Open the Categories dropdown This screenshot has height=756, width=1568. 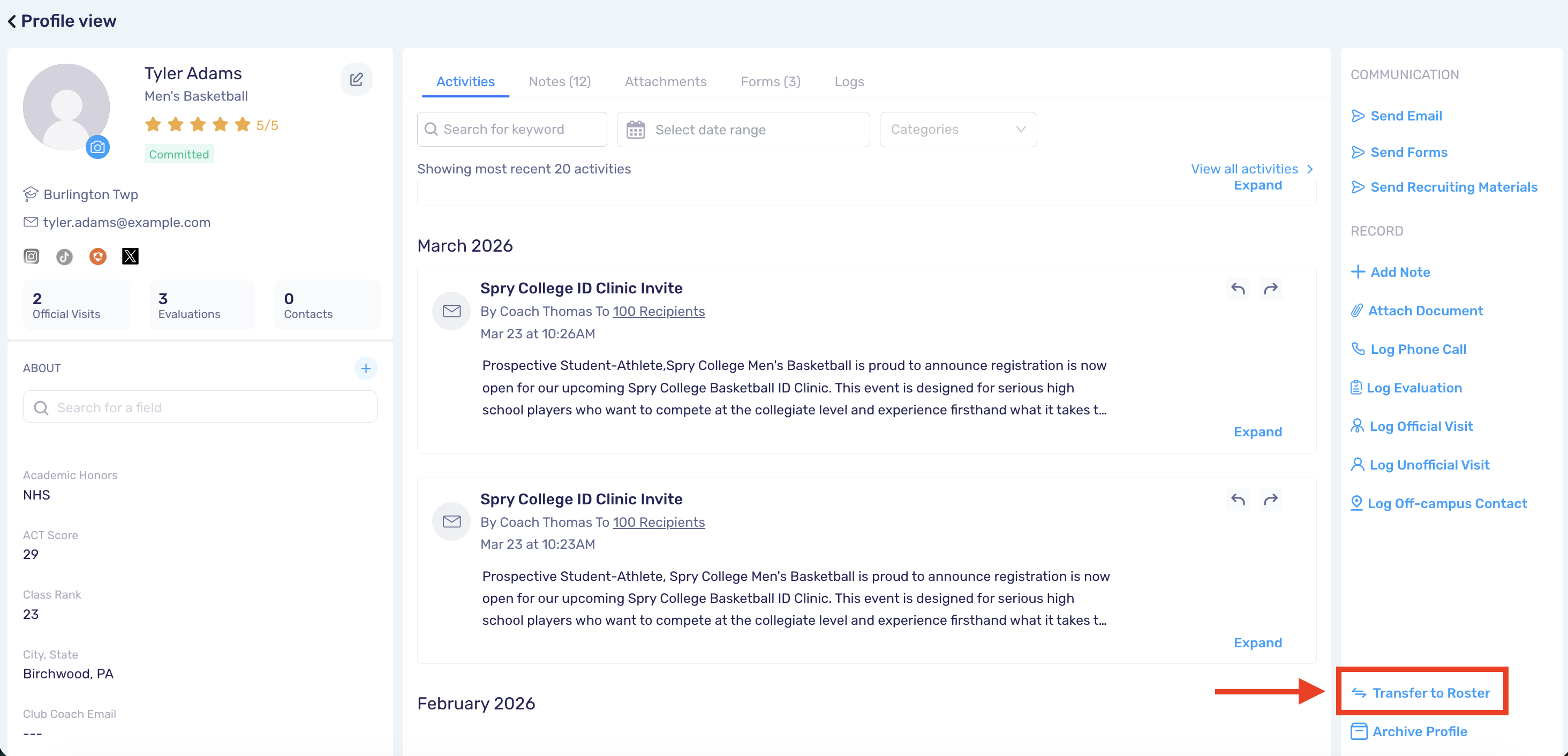(x=958, y=129)
